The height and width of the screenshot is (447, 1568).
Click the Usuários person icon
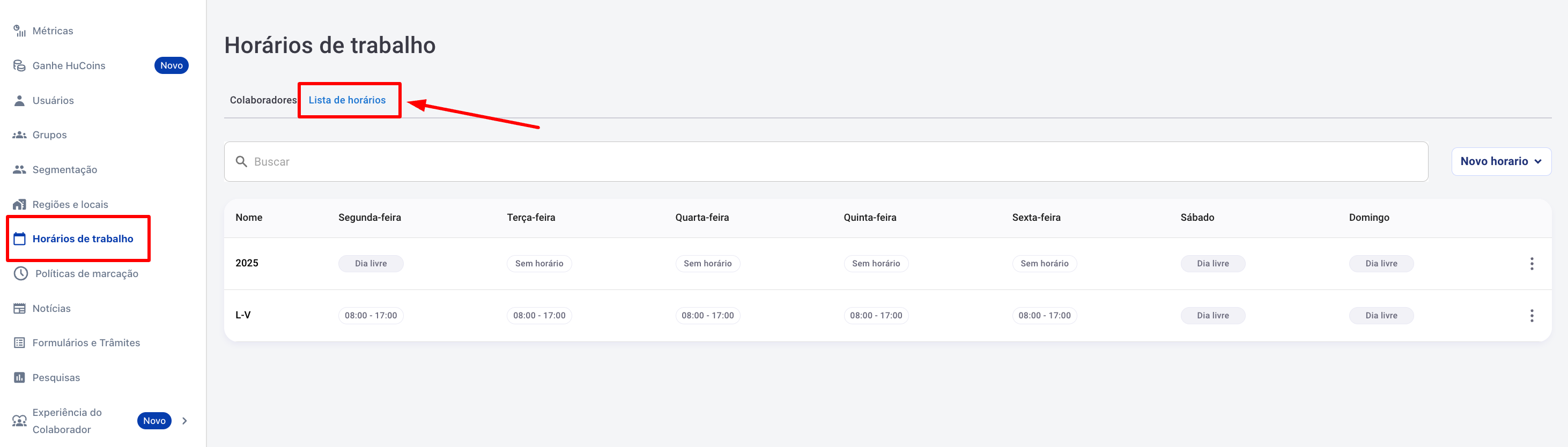pos(19,100)
